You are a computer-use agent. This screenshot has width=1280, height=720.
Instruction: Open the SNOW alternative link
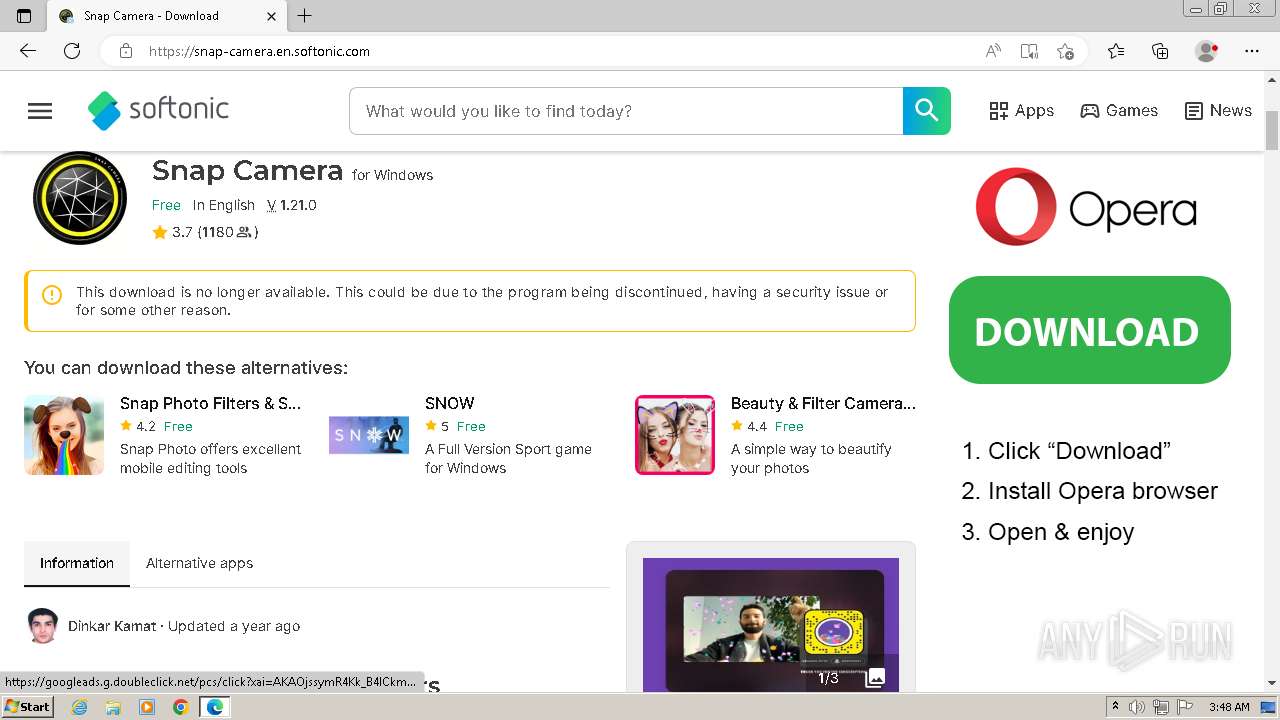tap(450, 403)
